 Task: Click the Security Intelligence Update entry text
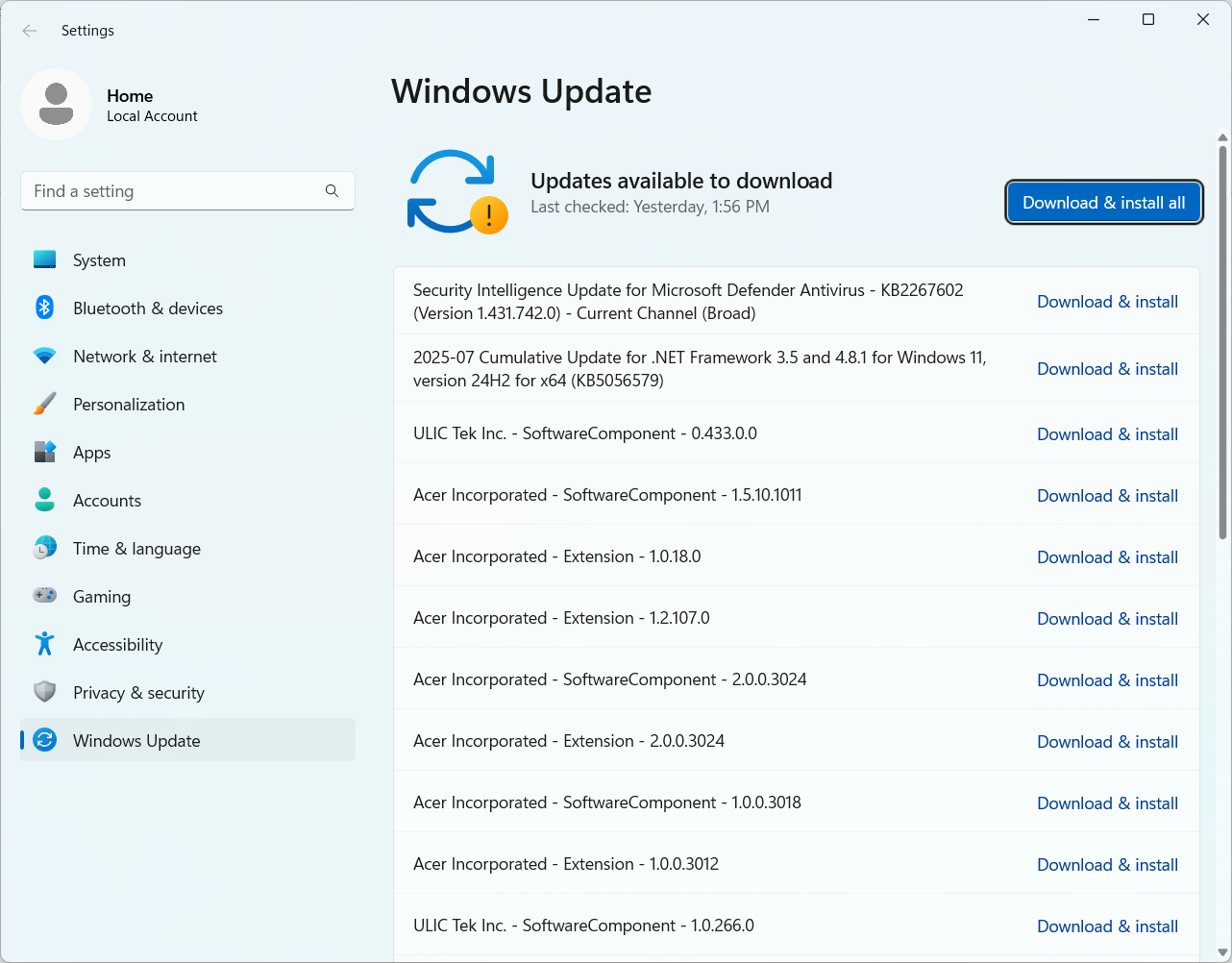[x=688, y=302]
